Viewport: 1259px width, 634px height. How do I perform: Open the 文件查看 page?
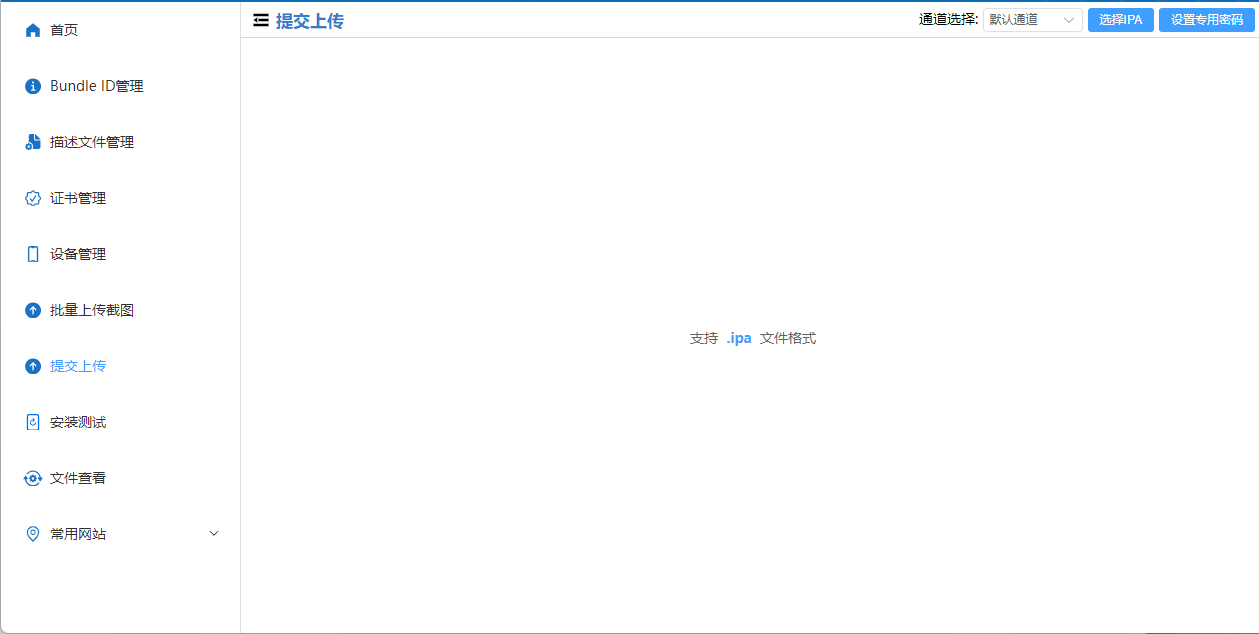120,478
